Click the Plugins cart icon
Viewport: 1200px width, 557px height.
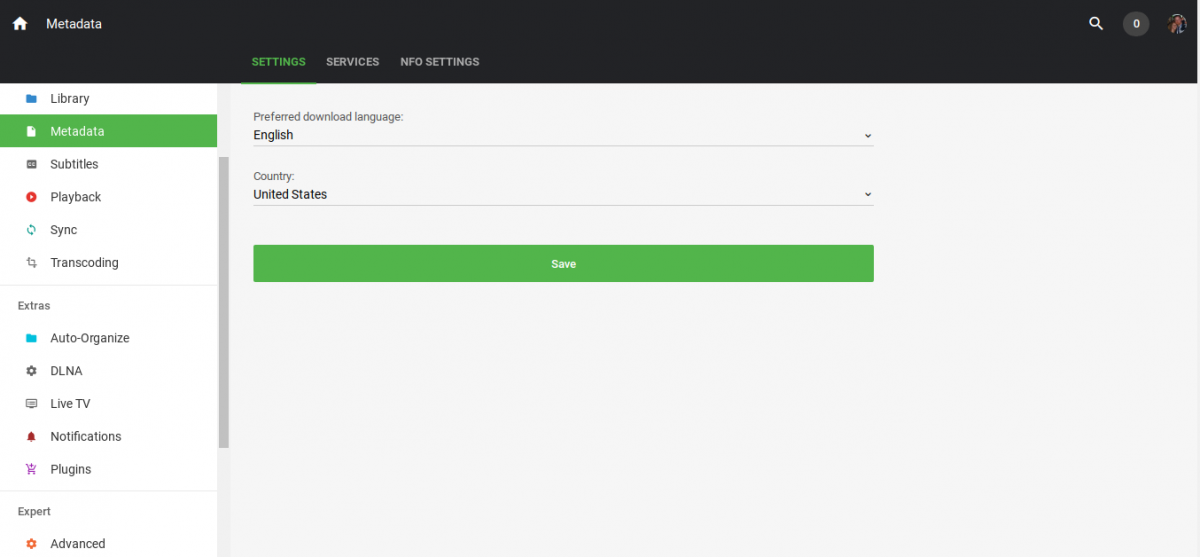tap(31, 470)
